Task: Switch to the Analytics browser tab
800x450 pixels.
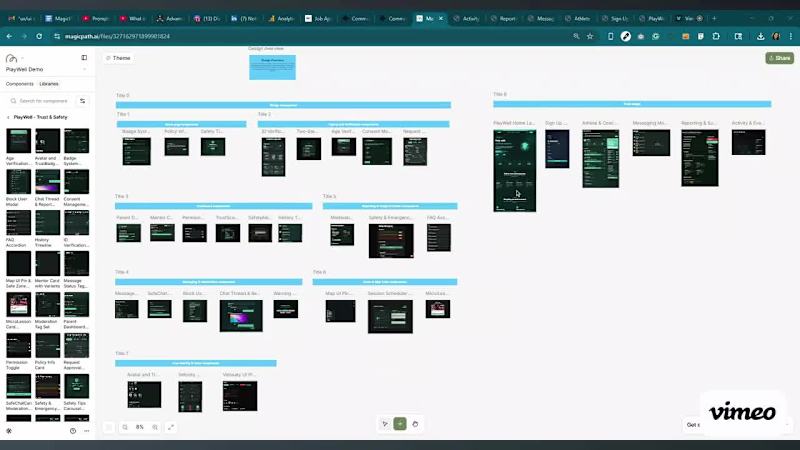Action: (281, 18)
